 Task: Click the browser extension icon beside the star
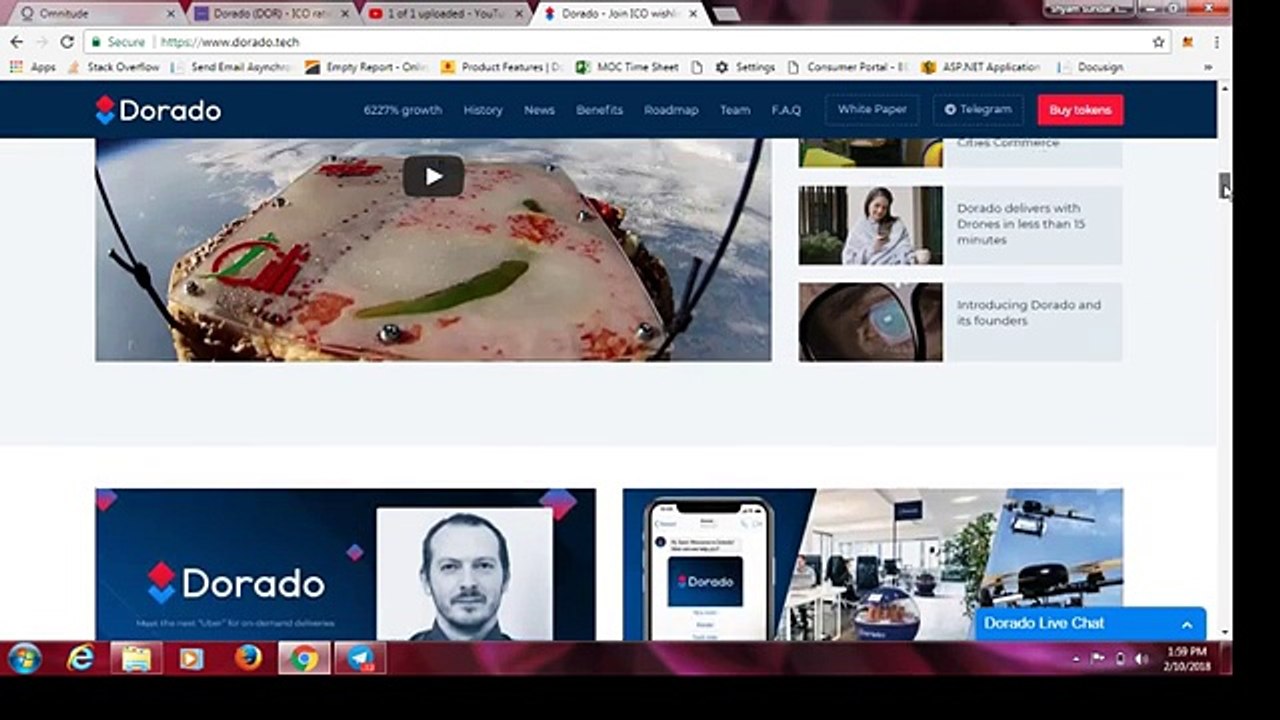(1188, 42)
